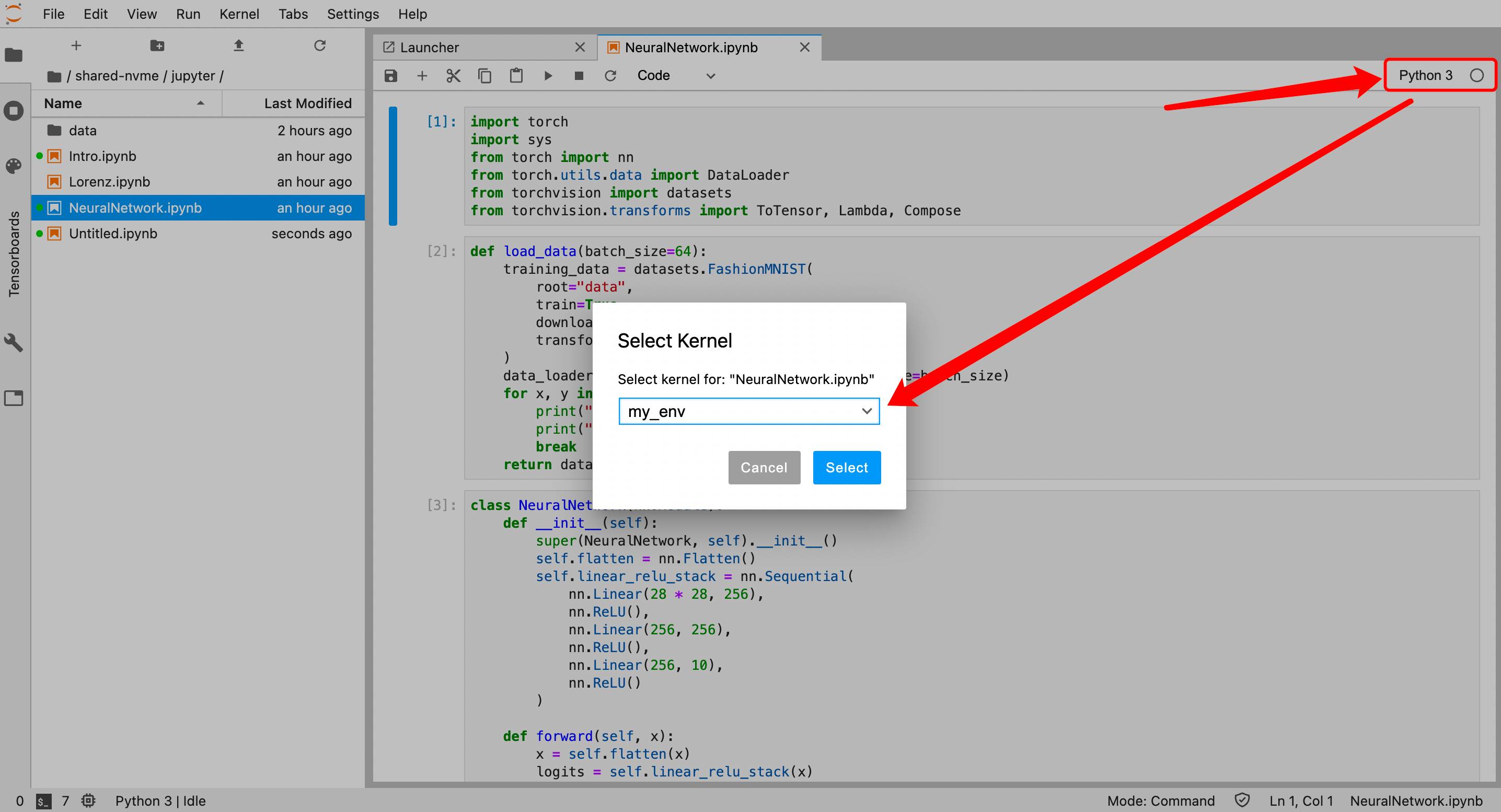Click the new launcher plus icon
This screenshot has height=812, width=1501.
[76, 45]
